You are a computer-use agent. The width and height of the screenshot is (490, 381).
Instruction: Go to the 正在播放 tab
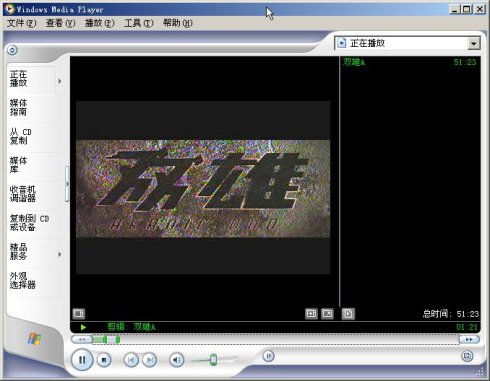(x=31, y=79)
